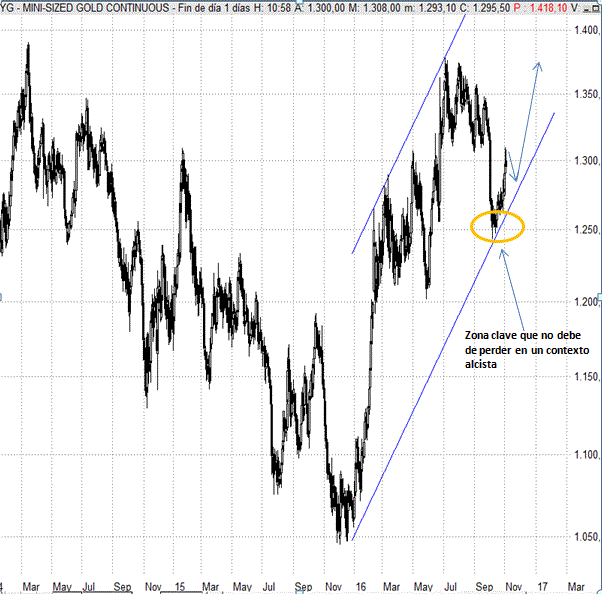This screenshot has height=594, width=602.
Task: Click the year 15 time axis label
Action: (180, 587)
